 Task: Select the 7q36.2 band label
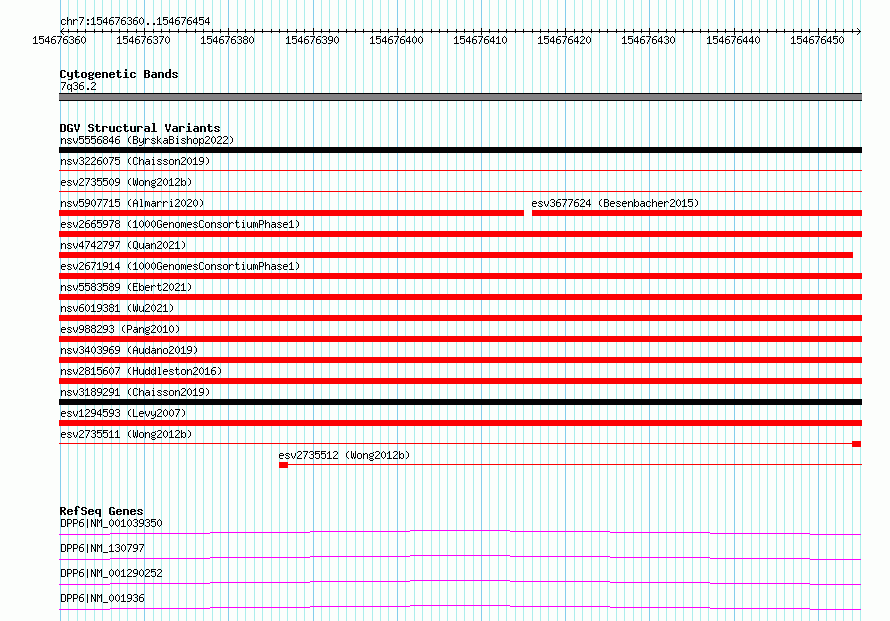tap(78, 86)
